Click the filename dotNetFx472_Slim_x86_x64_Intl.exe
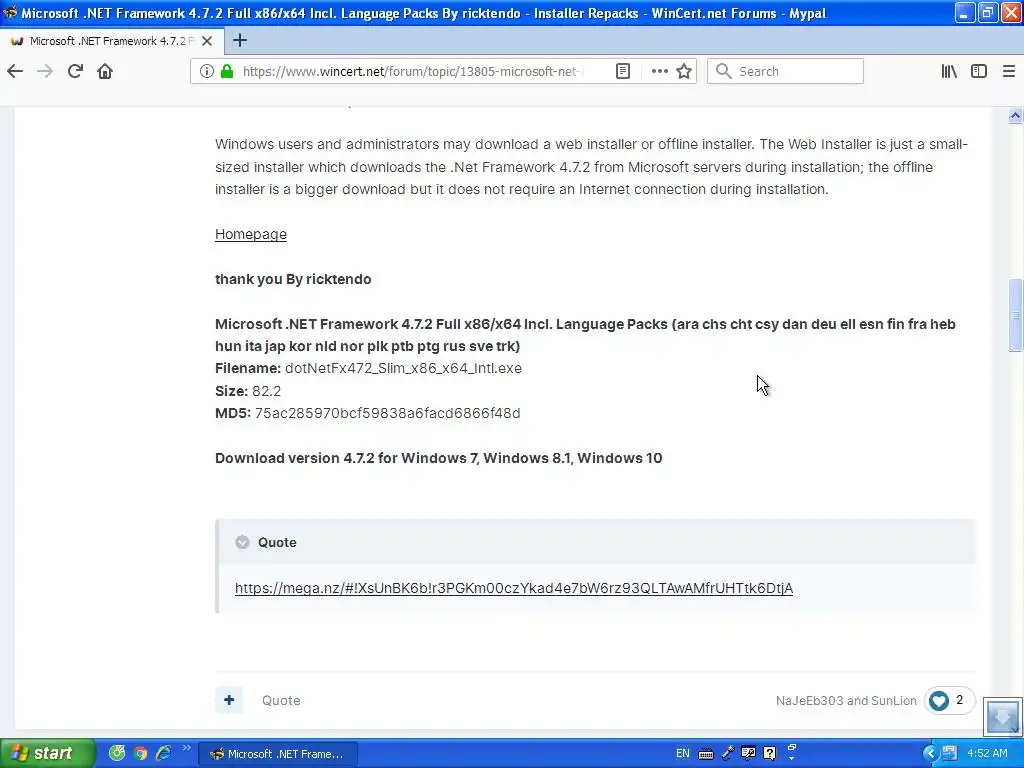1024x768 pixels. [403, 368]
